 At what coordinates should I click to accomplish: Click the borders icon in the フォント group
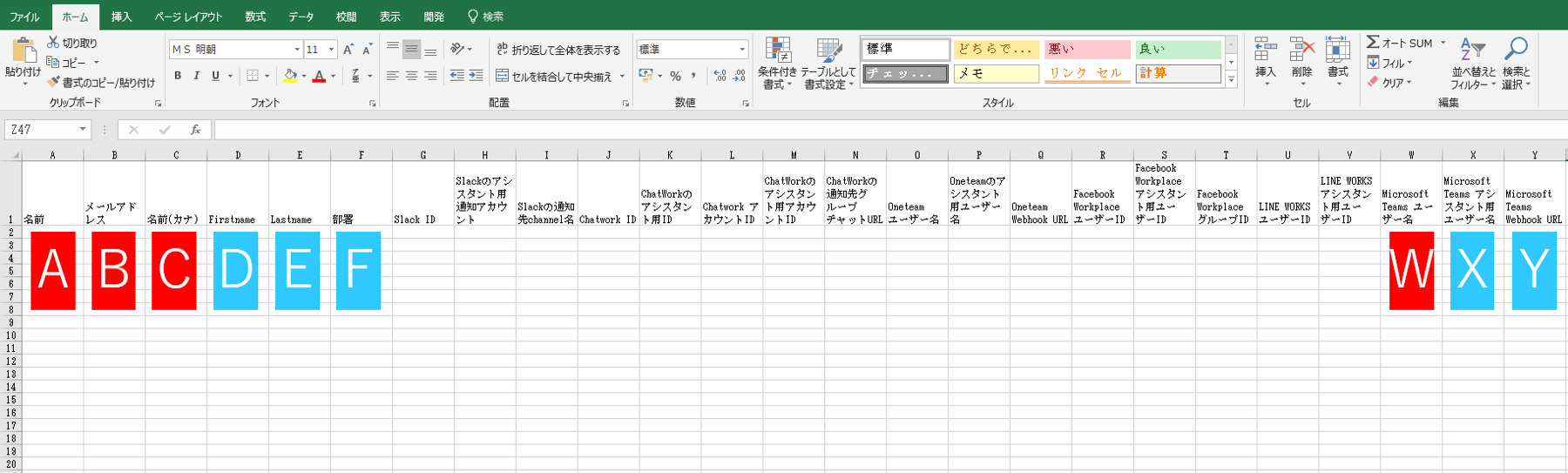tap(253, 76)
